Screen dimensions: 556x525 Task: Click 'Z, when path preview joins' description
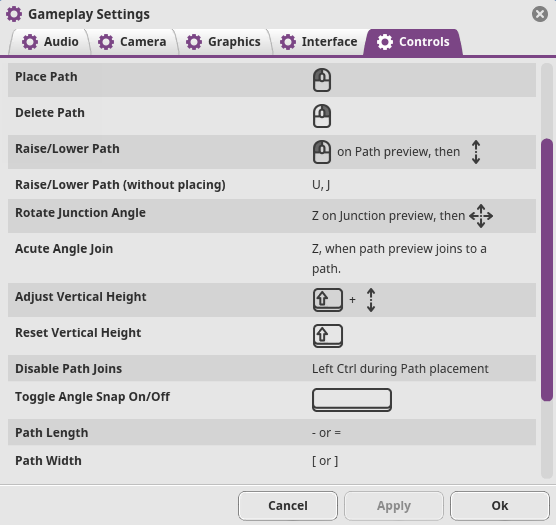pos(399,258)
